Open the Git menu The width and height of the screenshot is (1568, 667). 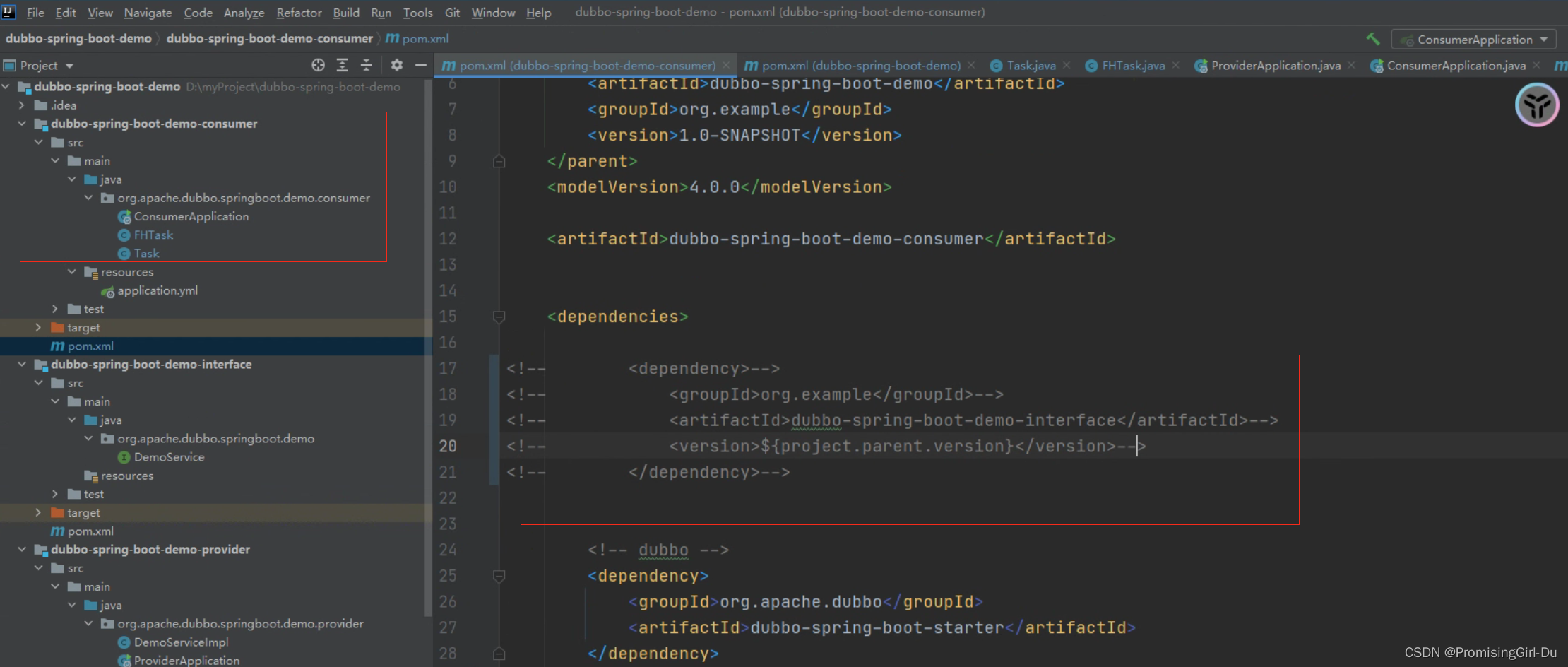coord(452,13)
